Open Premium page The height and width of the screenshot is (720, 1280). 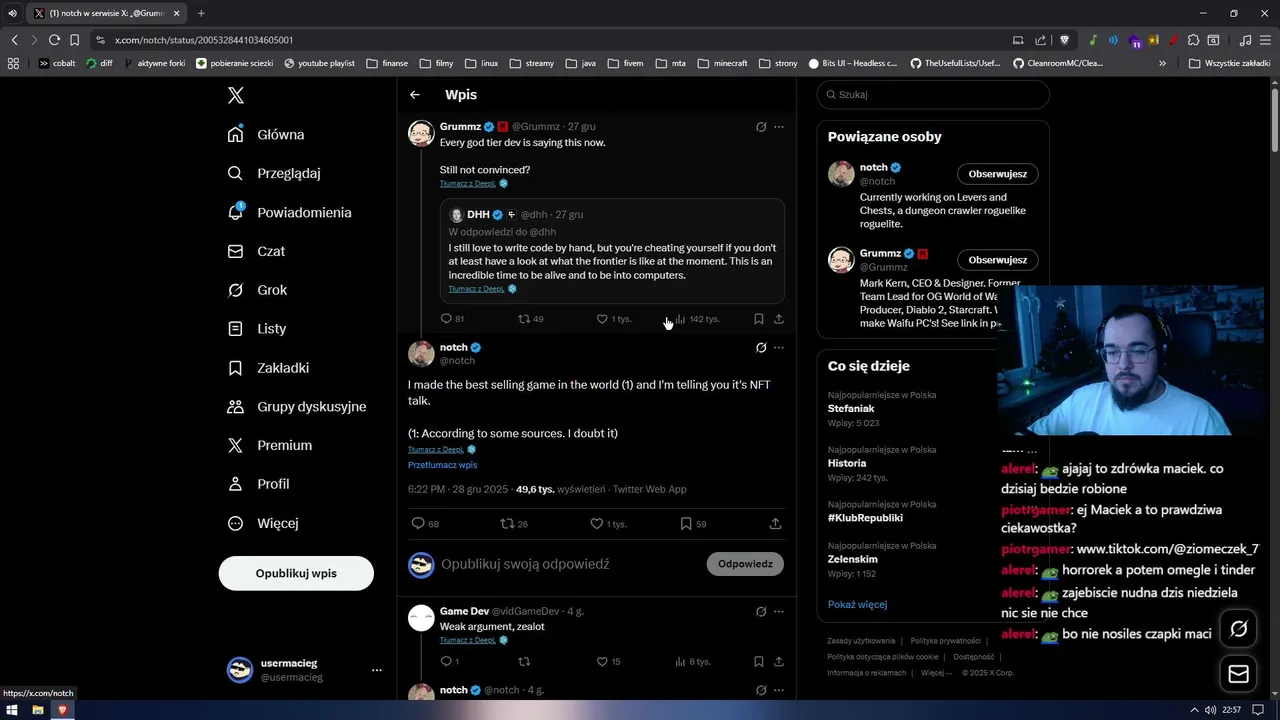pyautogui.click(x=270, y=445)
